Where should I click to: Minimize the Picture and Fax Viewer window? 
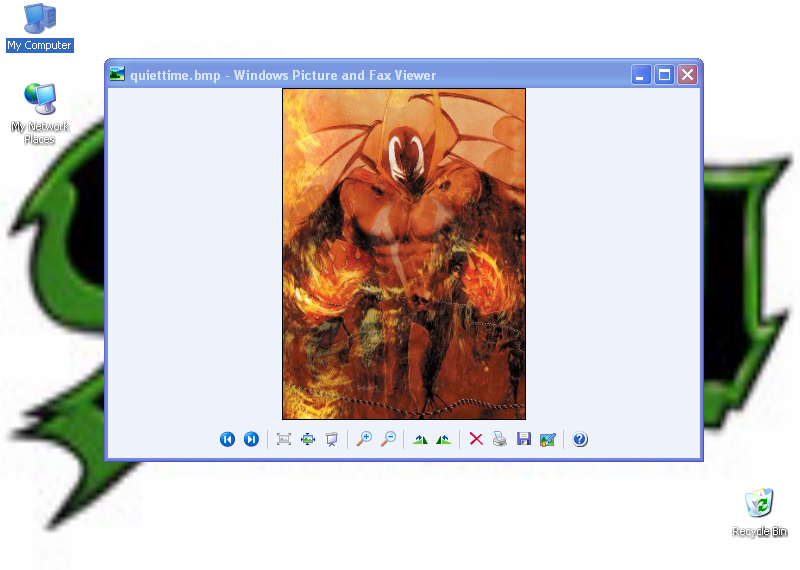[x=641, y=75]
